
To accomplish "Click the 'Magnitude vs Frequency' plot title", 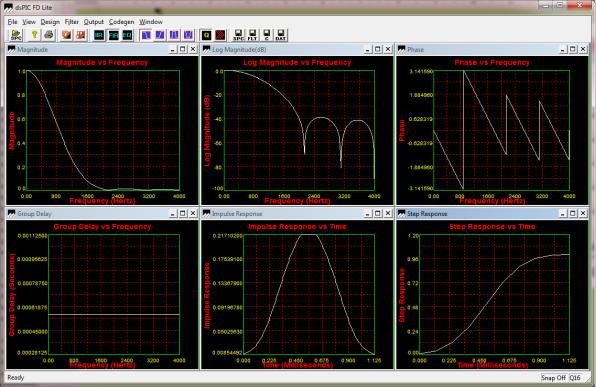I will (x=102, y=62).
